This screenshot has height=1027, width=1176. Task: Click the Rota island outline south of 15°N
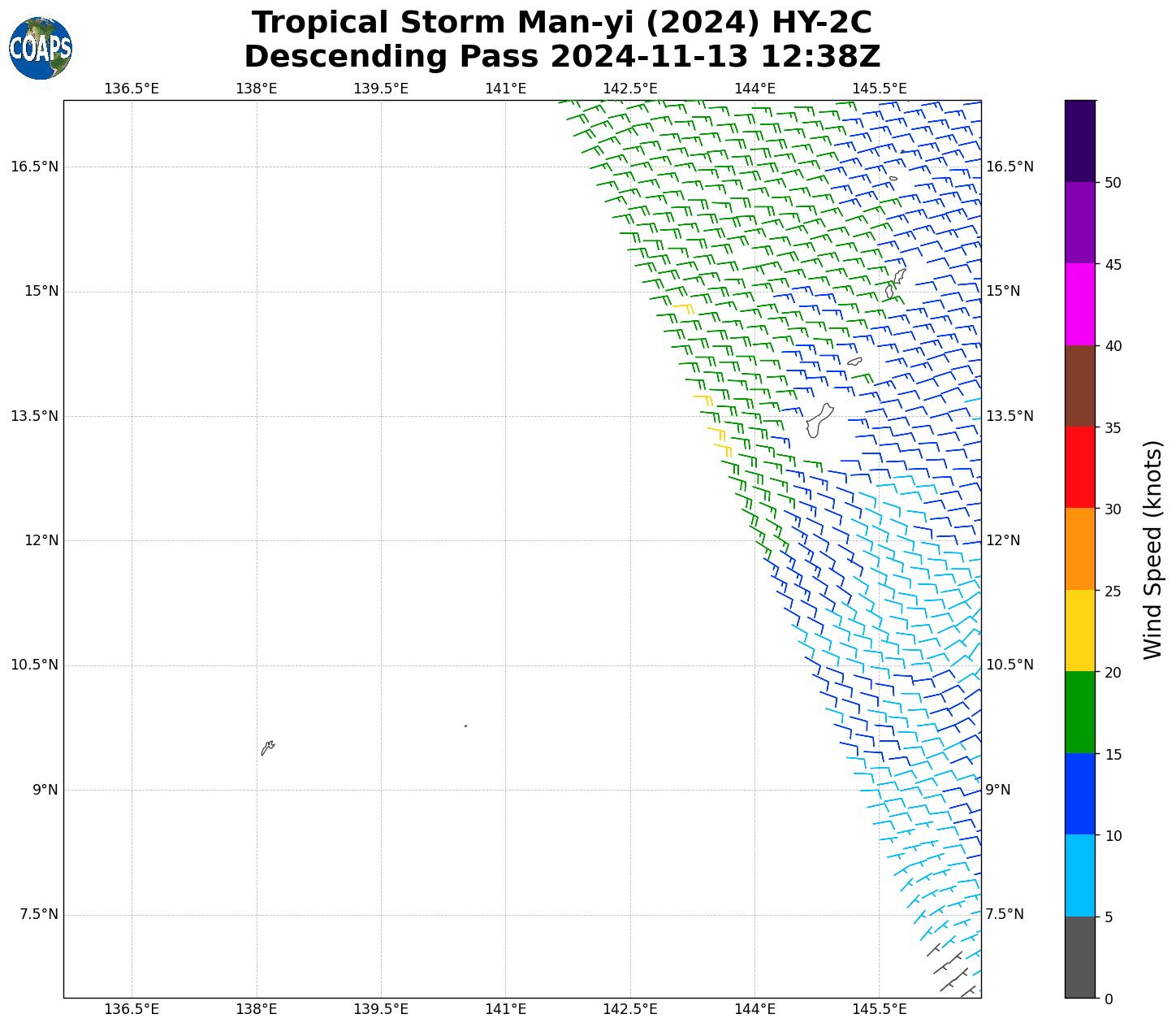pos(854,361)
